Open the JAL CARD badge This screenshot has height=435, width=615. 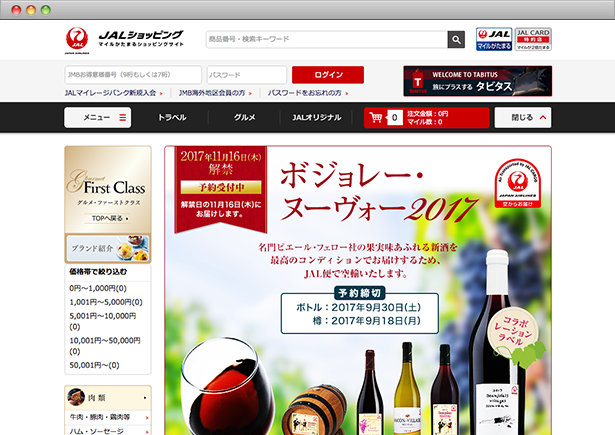(533, 39)
